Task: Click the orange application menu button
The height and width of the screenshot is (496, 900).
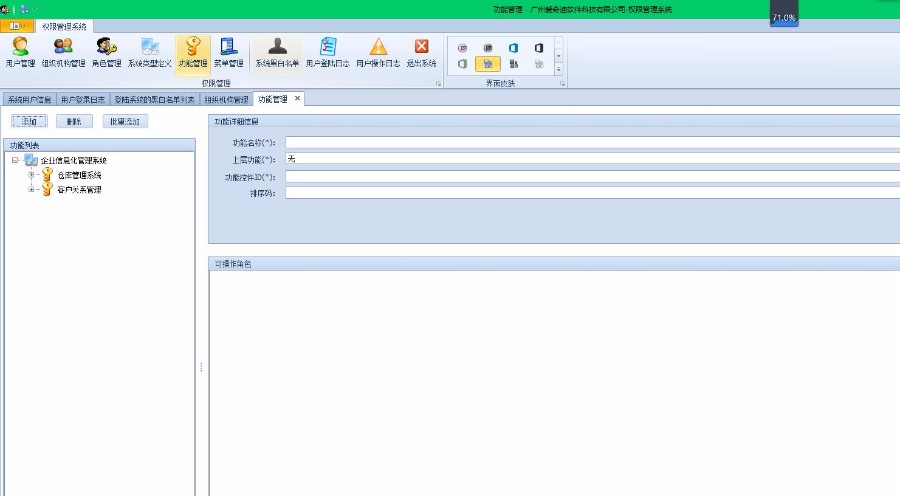Action: (x=17, y=26)
